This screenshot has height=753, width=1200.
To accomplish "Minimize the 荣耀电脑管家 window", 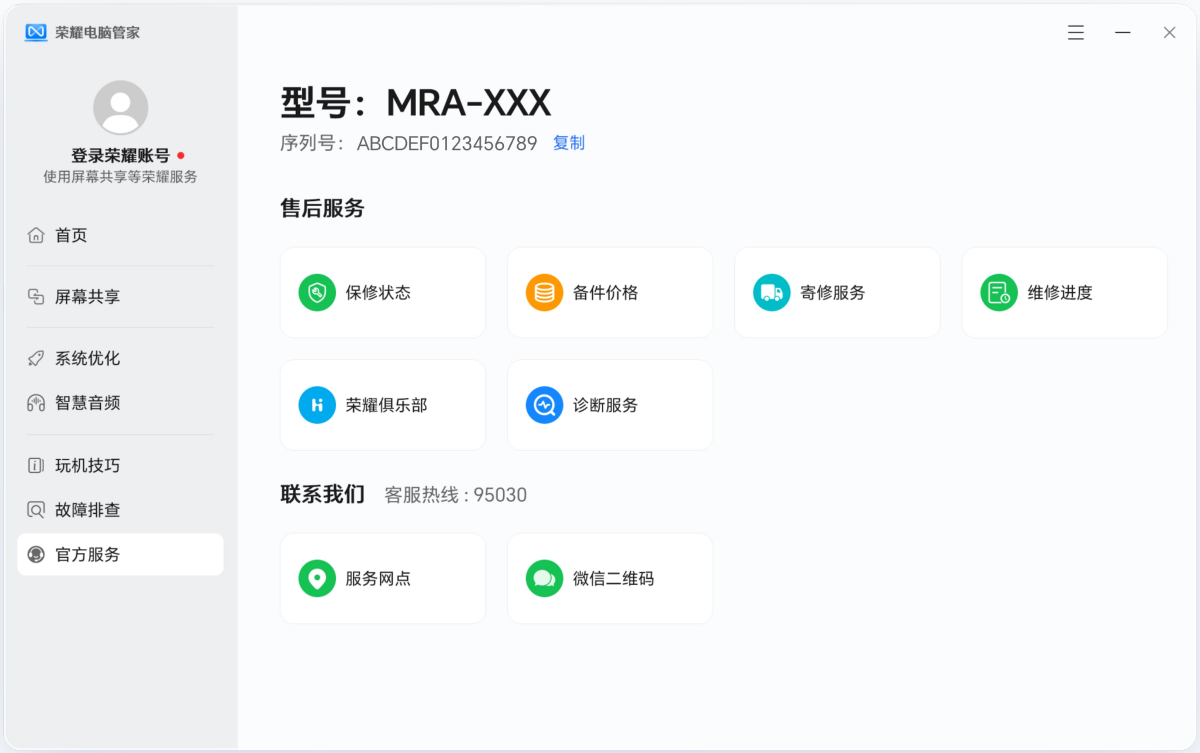I will 1123,33.
